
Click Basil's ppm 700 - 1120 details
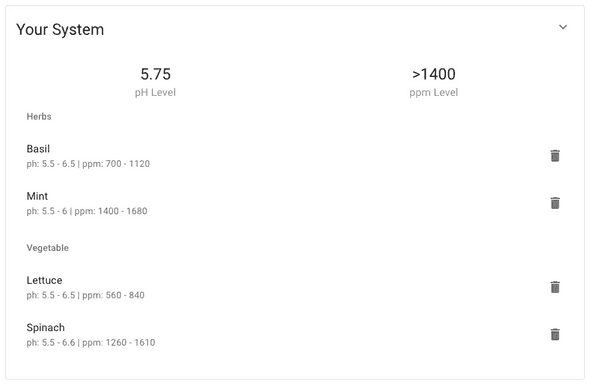click(116, 164)
